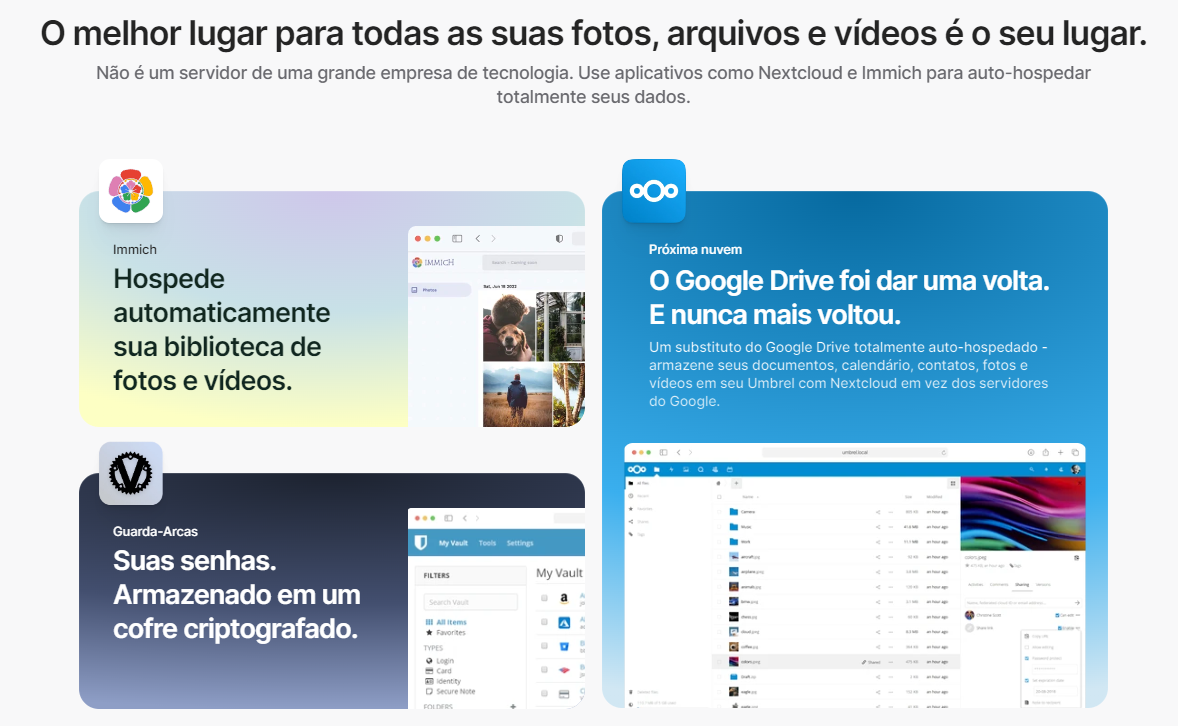Click the Bitwarden shield logo in the vault window

(x=421, y=542)
